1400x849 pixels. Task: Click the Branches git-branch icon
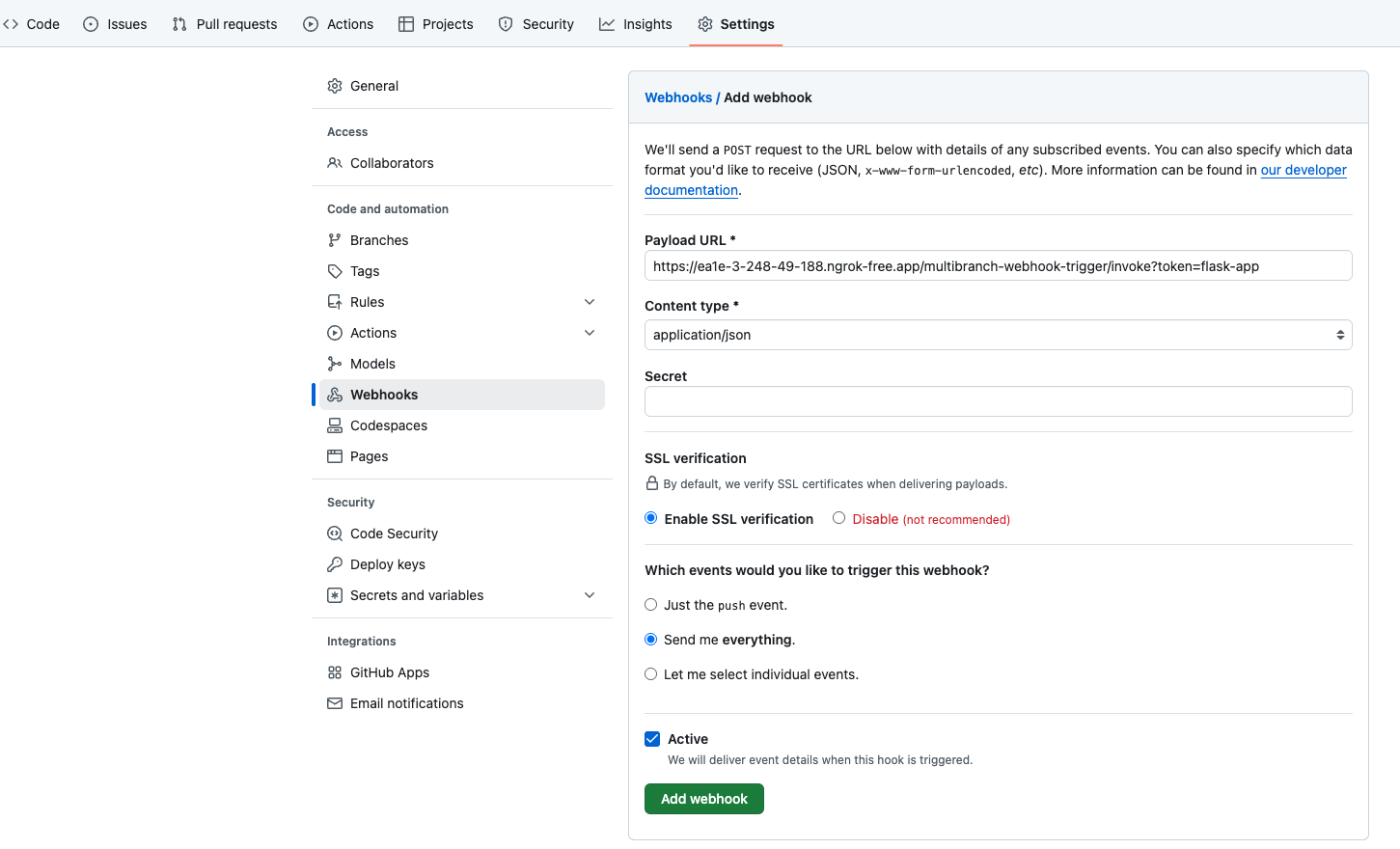(x=335, y=240)
